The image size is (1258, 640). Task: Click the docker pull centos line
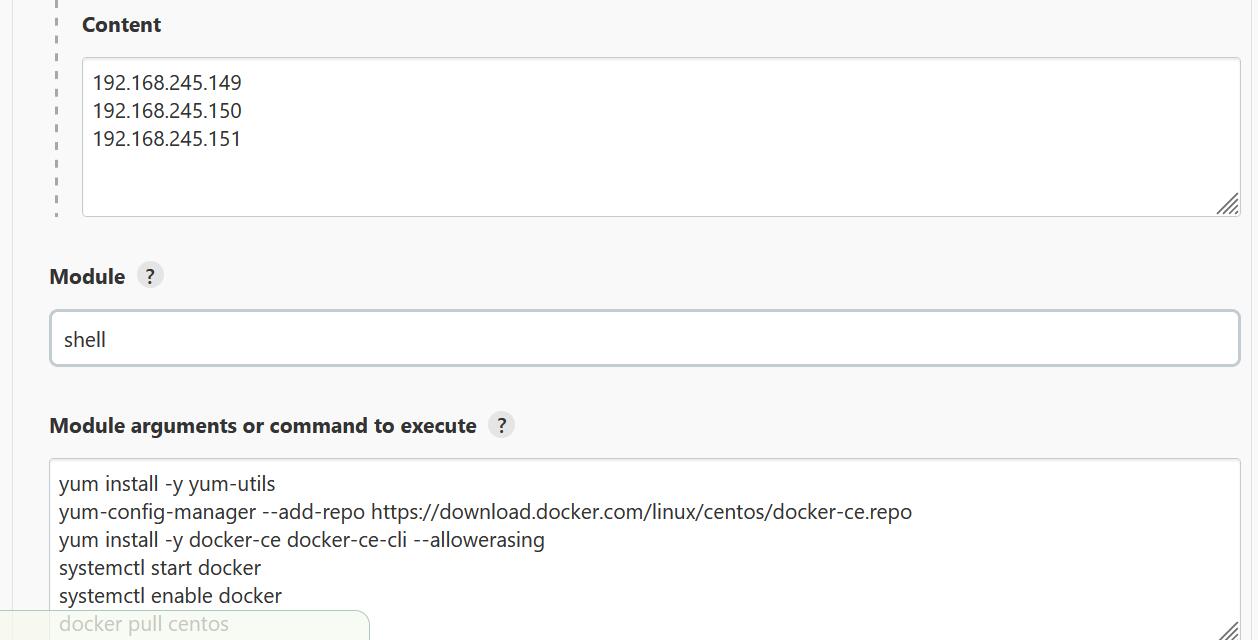coord(144,624)
